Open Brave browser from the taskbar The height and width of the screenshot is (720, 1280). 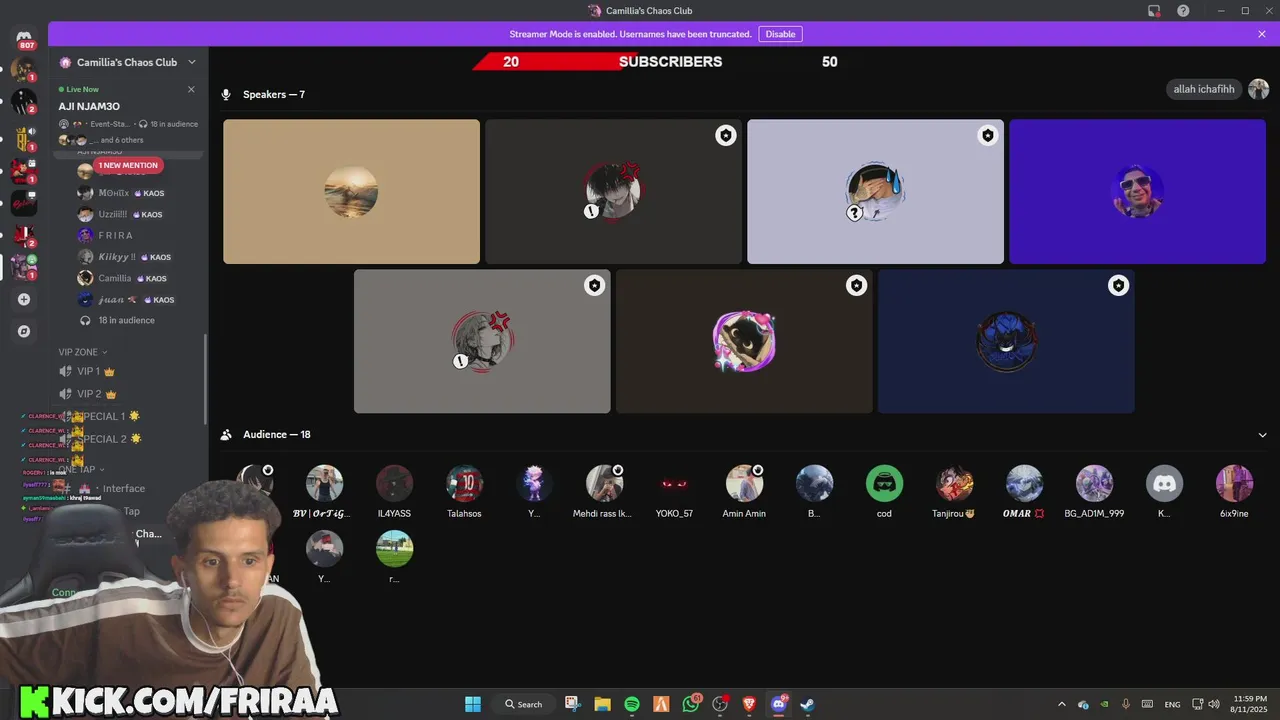click(x=749, y=704)
